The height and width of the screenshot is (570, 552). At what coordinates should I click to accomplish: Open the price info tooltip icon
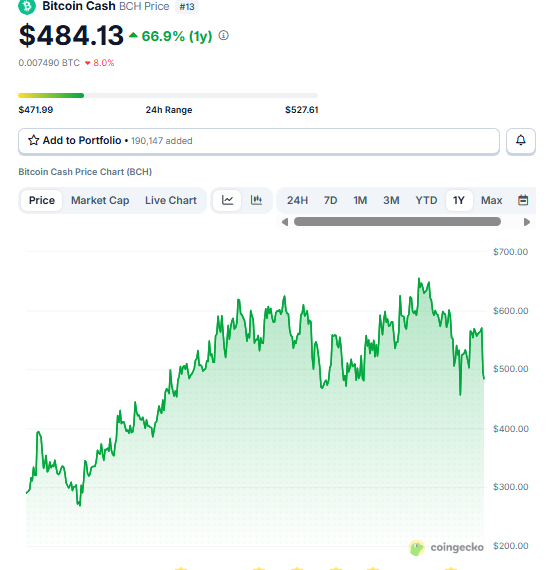(223, 35)
